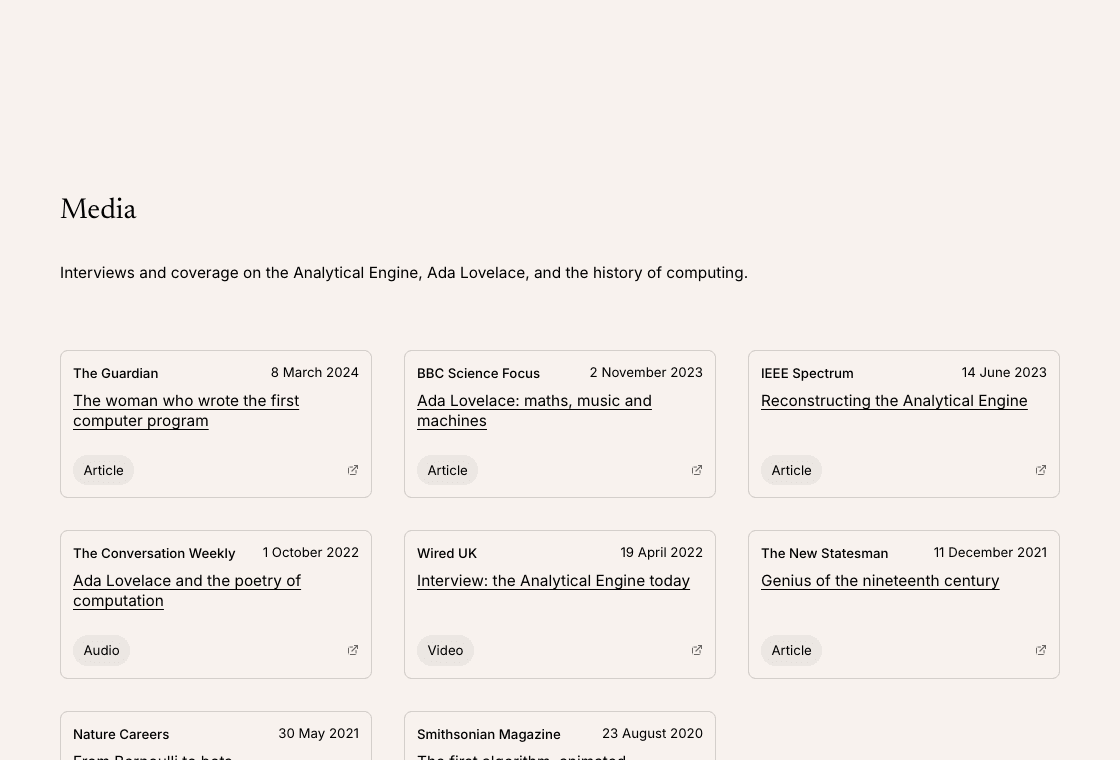Open external link icon on The Guardian card
The image size is (1120, 760).
(x=353, y=470)
